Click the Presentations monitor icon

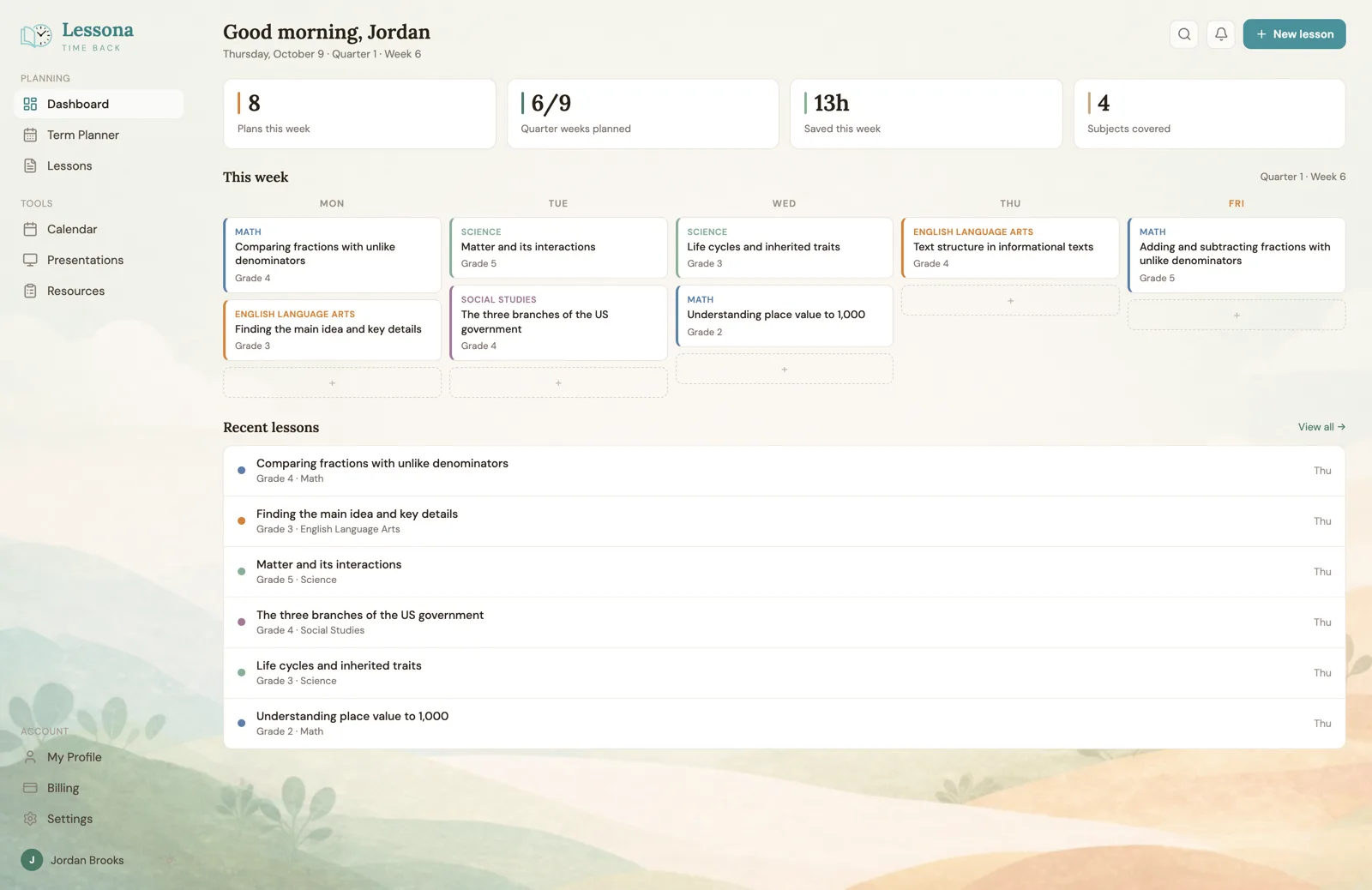30,260
